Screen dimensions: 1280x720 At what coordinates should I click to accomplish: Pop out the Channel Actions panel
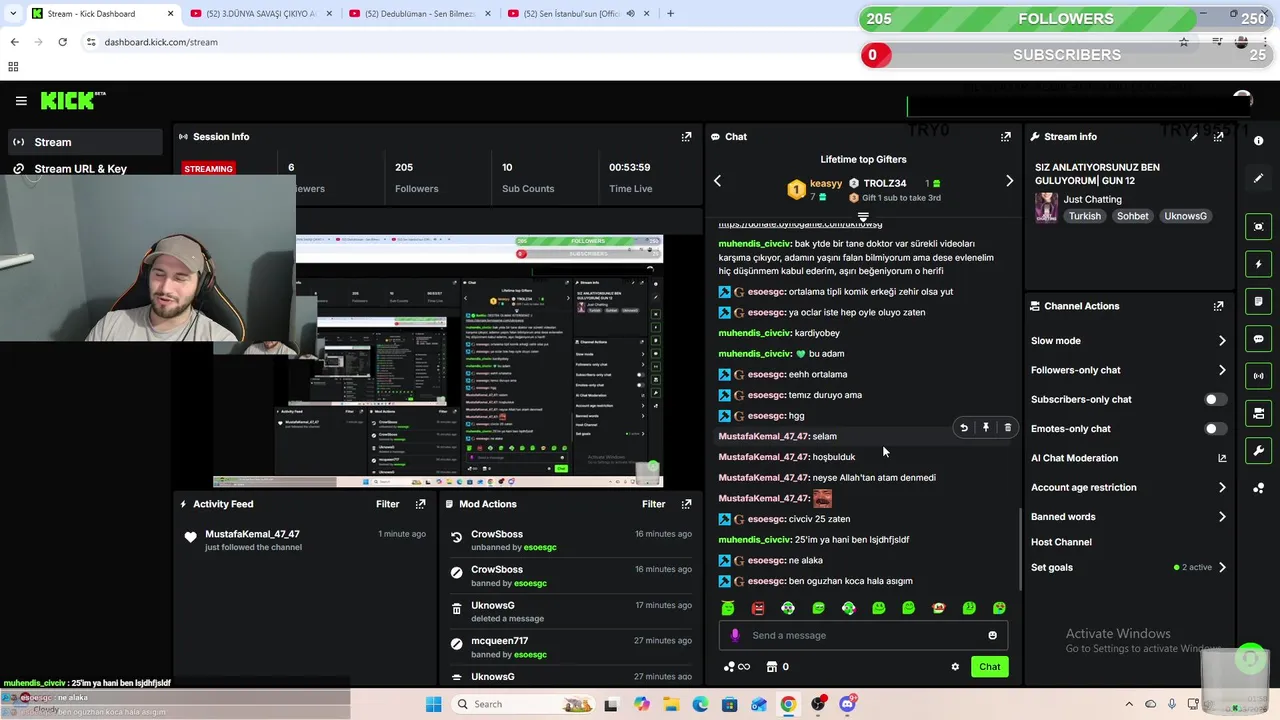(x=1218, y=306)
